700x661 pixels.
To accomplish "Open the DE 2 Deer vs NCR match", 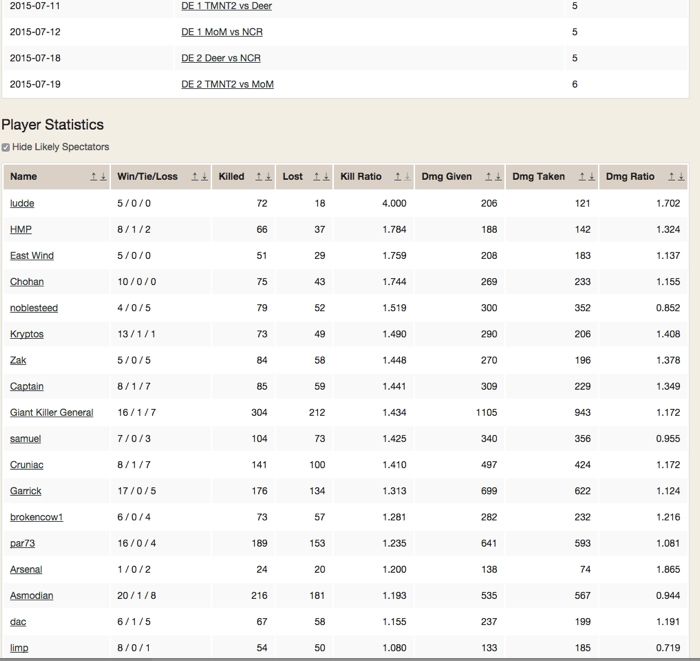I will click(x=221, y=58).
